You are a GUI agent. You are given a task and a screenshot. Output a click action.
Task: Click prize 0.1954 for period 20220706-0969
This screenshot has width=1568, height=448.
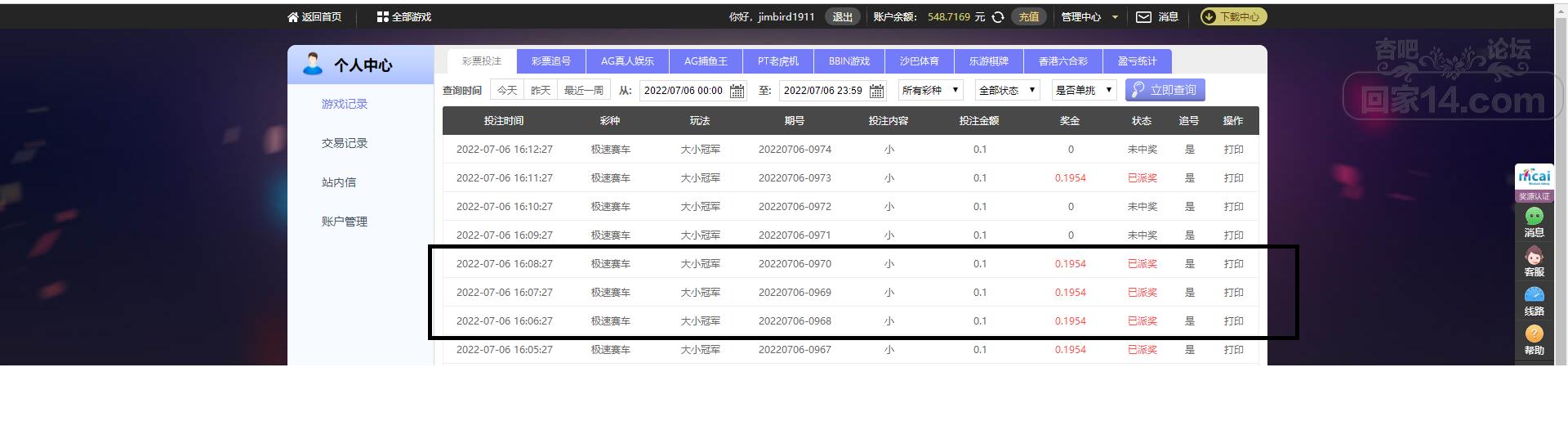[1071, 293]
